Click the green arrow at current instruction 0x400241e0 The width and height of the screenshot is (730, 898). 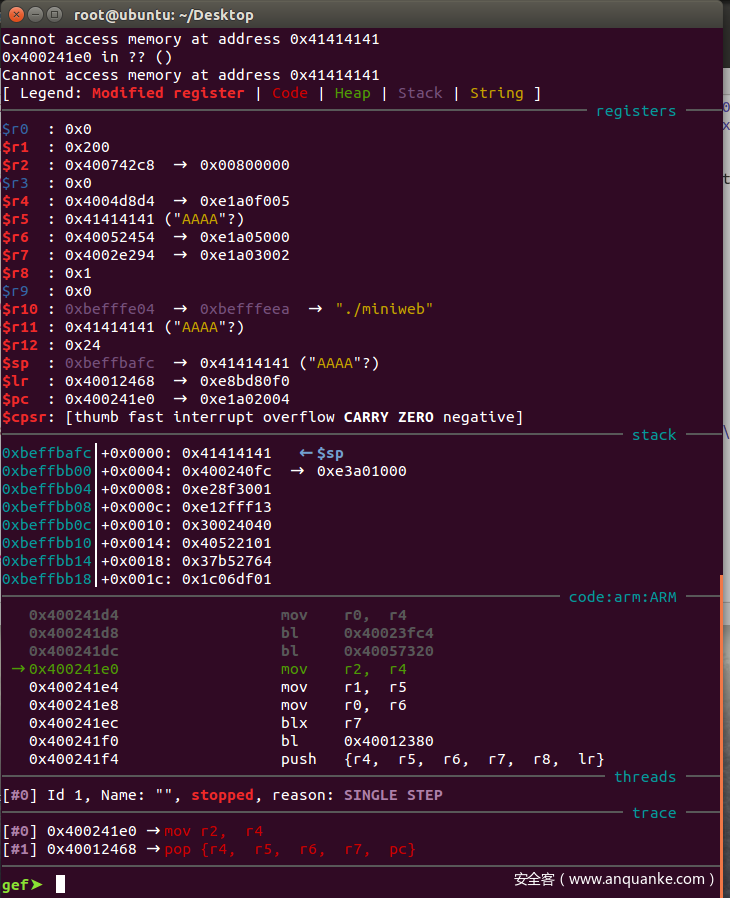(x=19, y=669)
